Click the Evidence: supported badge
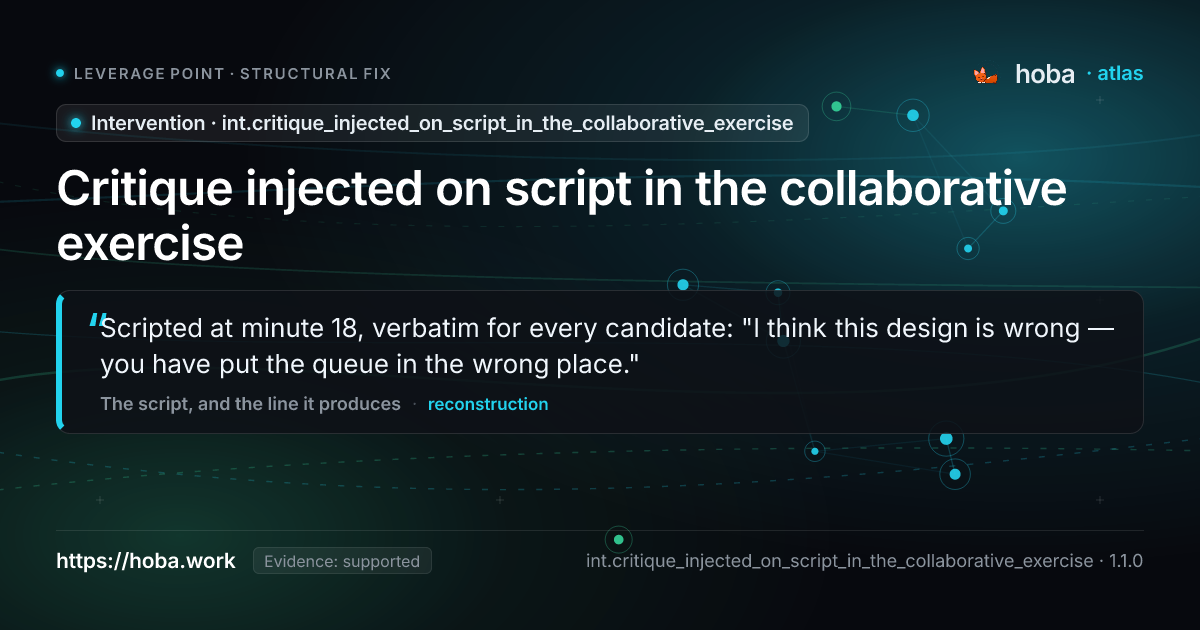The height and width of the screenshot is (630, 1200). click(342, 561)
